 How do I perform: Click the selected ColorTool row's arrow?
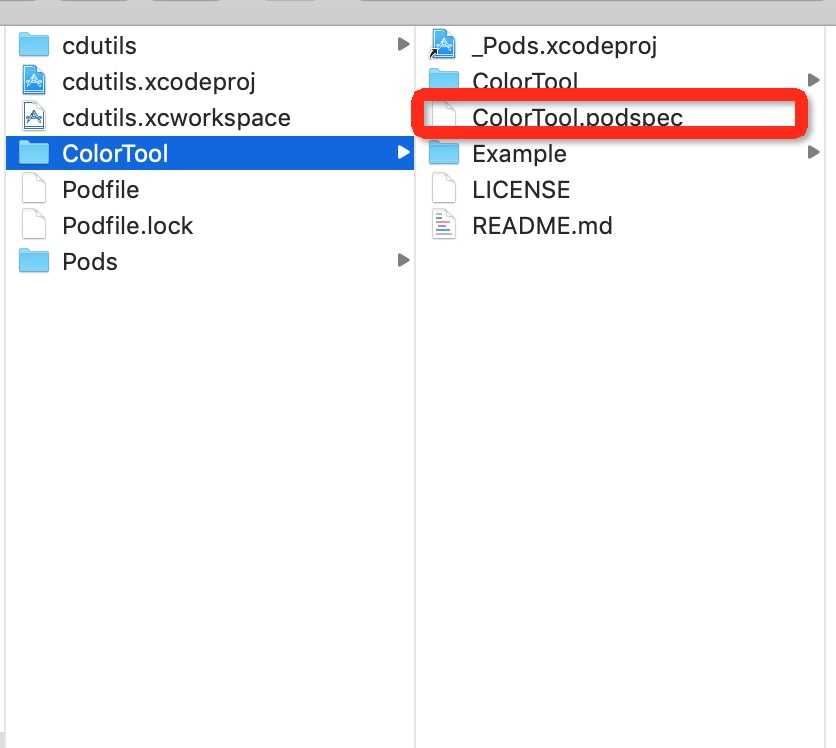click(404, 152)
